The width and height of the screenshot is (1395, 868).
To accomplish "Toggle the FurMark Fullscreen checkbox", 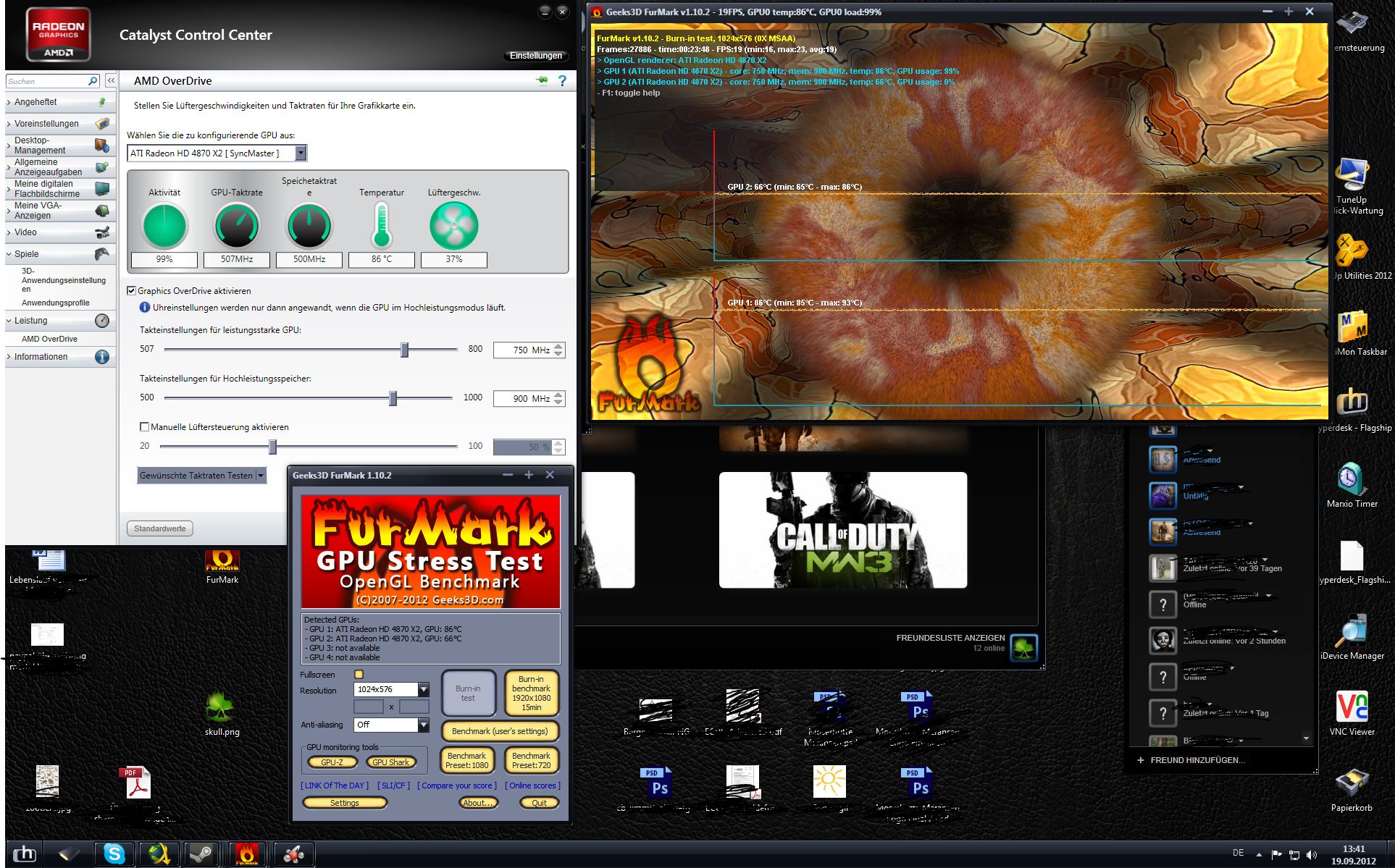I will coord(359,675).
